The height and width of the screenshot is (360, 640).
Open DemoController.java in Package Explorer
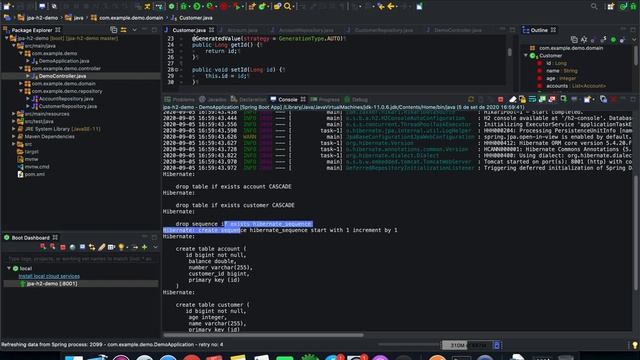click(x=62, y=76)
